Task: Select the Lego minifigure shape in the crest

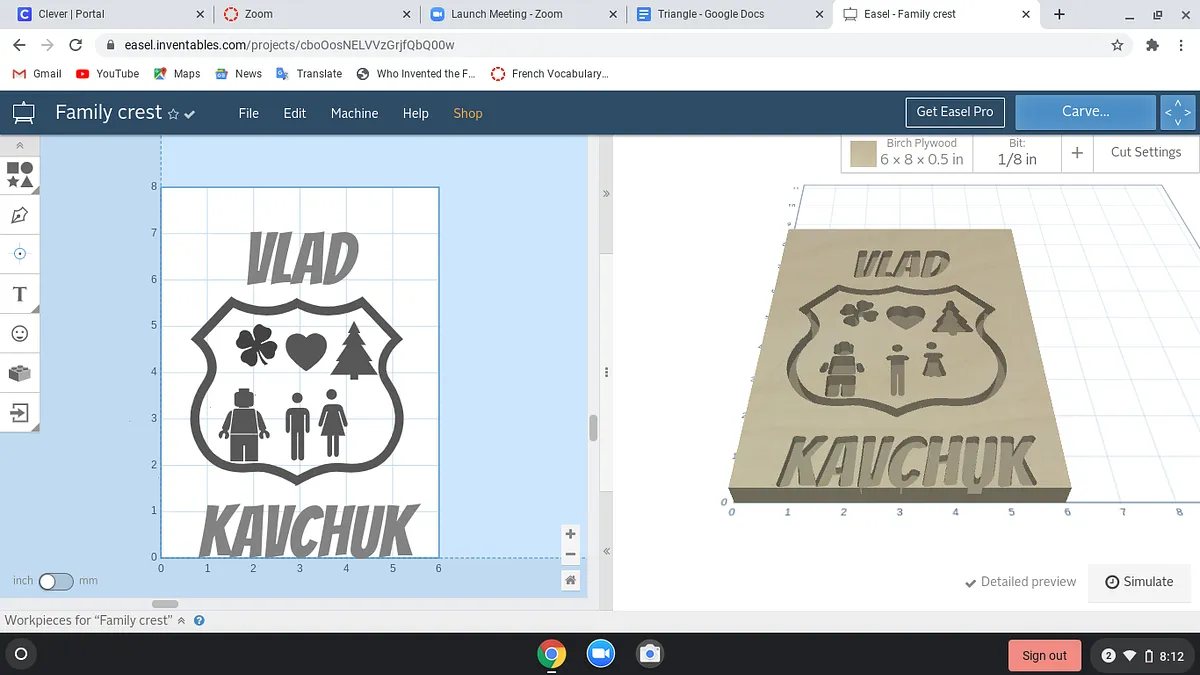Action: pyautogui.click(x=244, y=425)
